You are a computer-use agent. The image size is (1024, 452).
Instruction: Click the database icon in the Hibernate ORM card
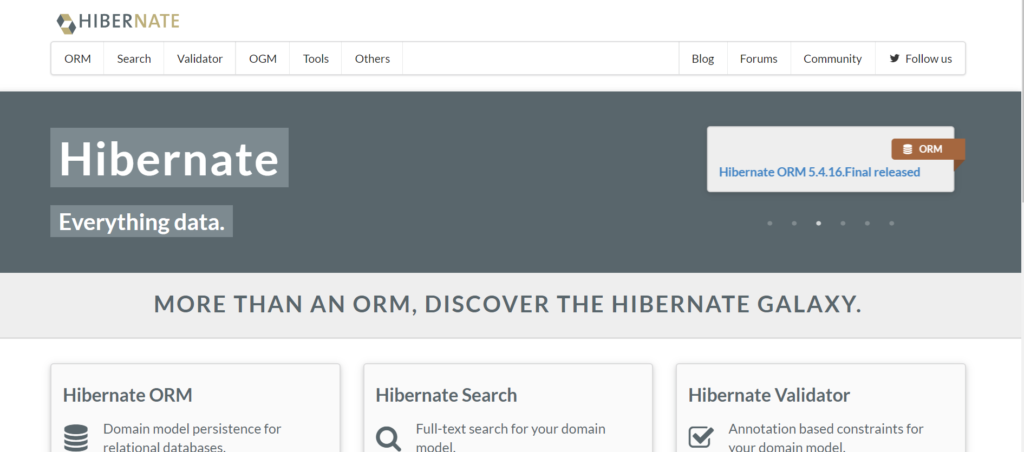pos(76,438)
